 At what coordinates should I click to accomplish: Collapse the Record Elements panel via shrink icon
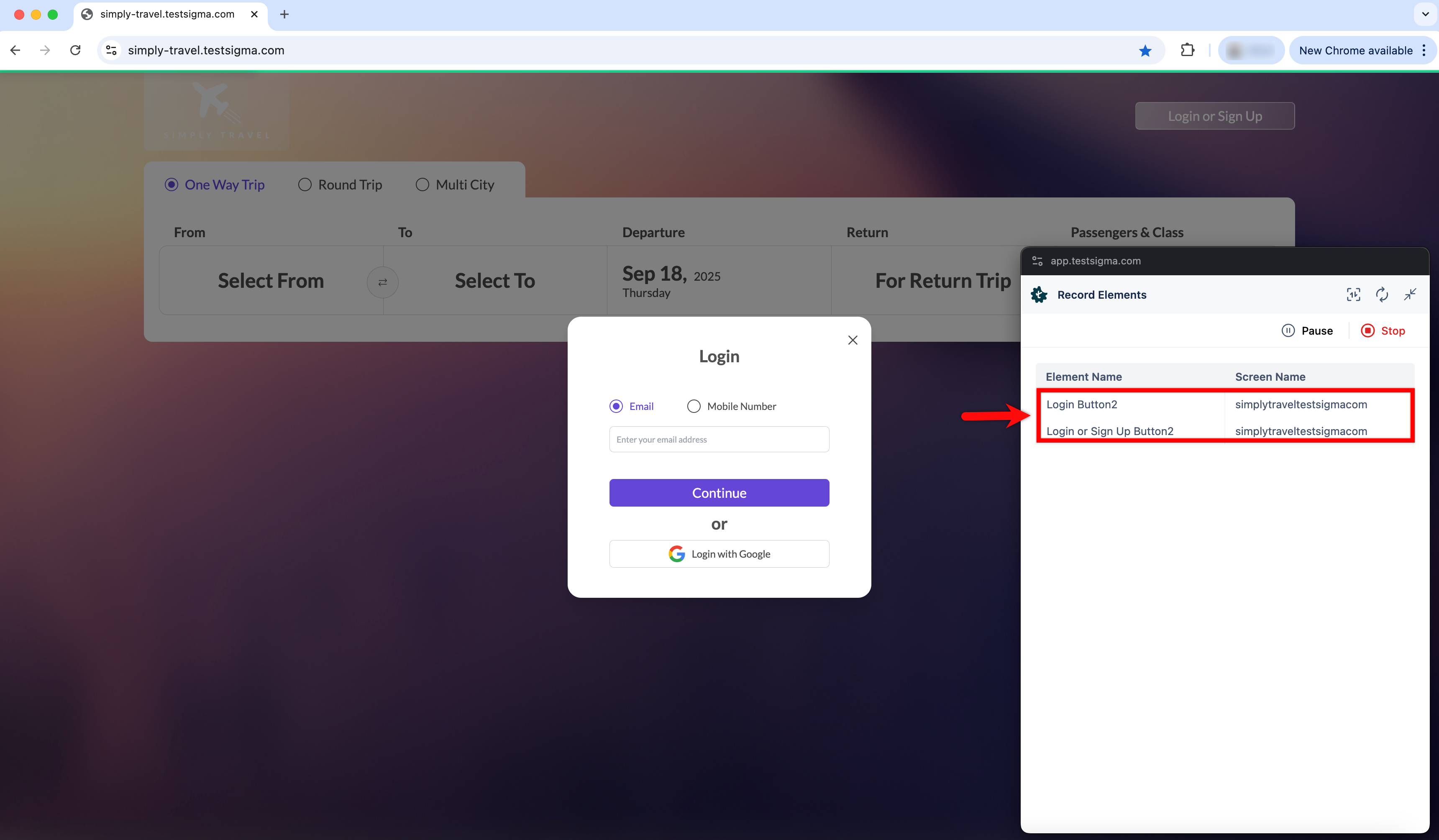coord(1410,295)
